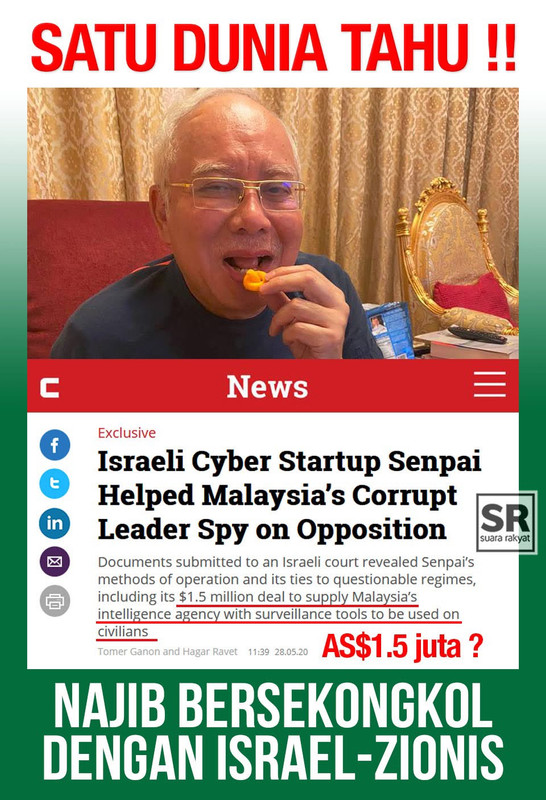Open the Israeli Cyber Startup Senpai headline
This screenshot has width=546, height=800.
tap(289, 495)
